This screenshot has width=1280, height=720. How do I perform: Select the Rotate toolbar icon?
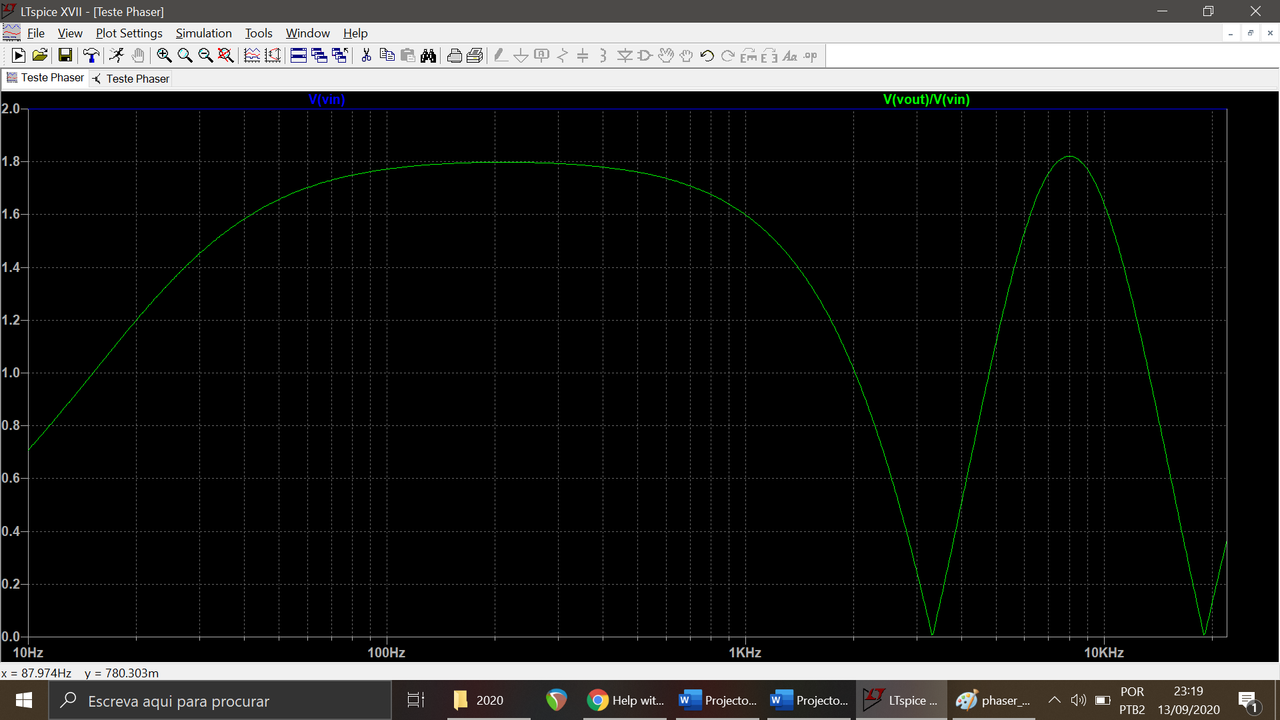(x=749, y=56)
